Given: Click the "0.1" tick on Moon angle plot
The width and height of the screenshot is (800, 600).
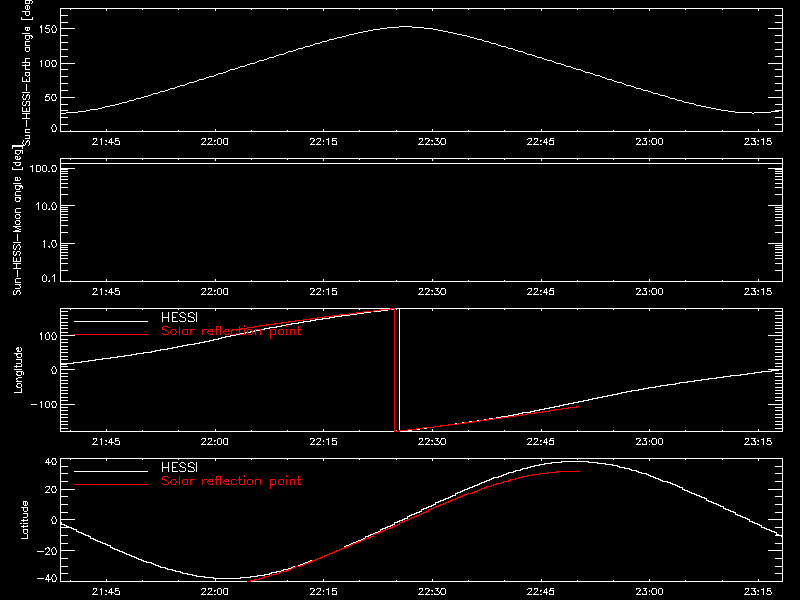Looking at the screenshot, I should click(49, 279).
